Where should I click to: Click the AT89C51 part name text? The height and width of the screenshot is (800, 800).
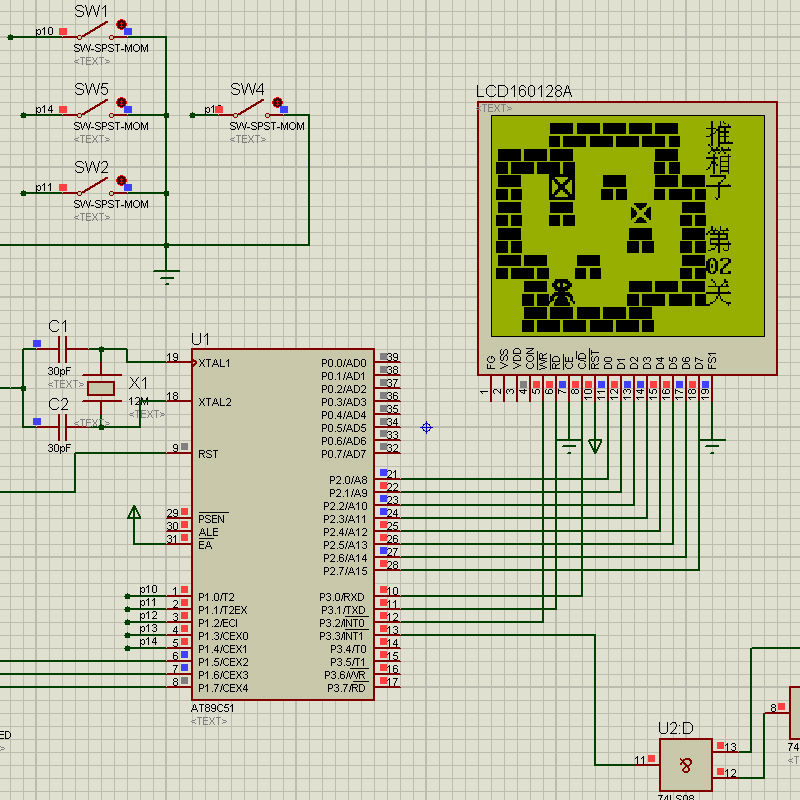click(212, 708)
